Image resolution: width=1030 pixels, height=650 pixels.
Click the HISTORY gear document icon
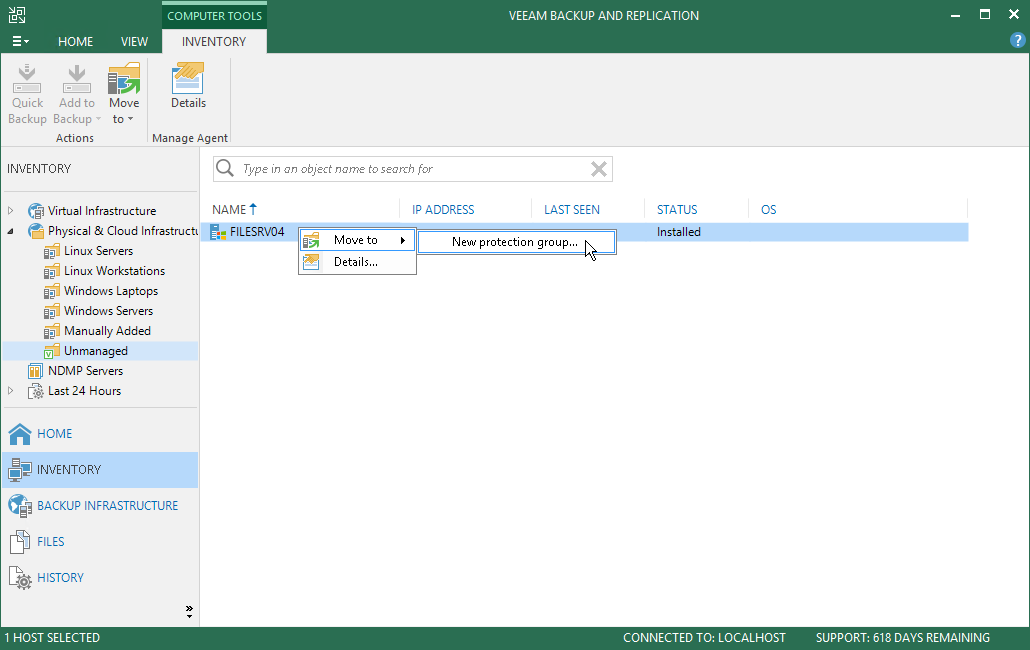(20, 578)
